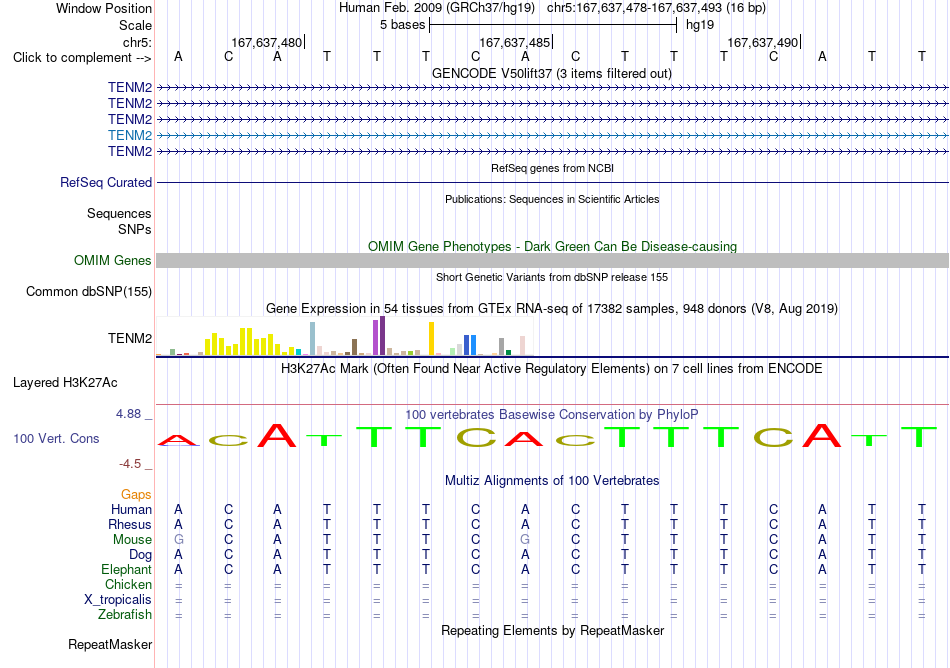950x668 pixels.
Task: Click the -4.5 PhyloP lower scale value
Action: pos(130,464)
